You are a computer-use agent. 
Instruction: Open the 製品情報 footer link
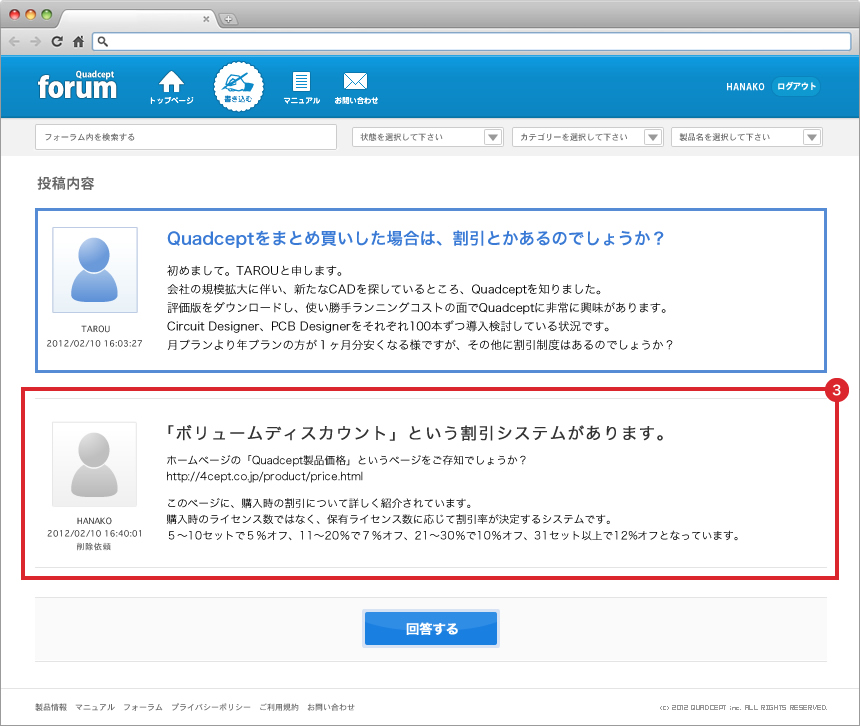[x=51, y=707]
